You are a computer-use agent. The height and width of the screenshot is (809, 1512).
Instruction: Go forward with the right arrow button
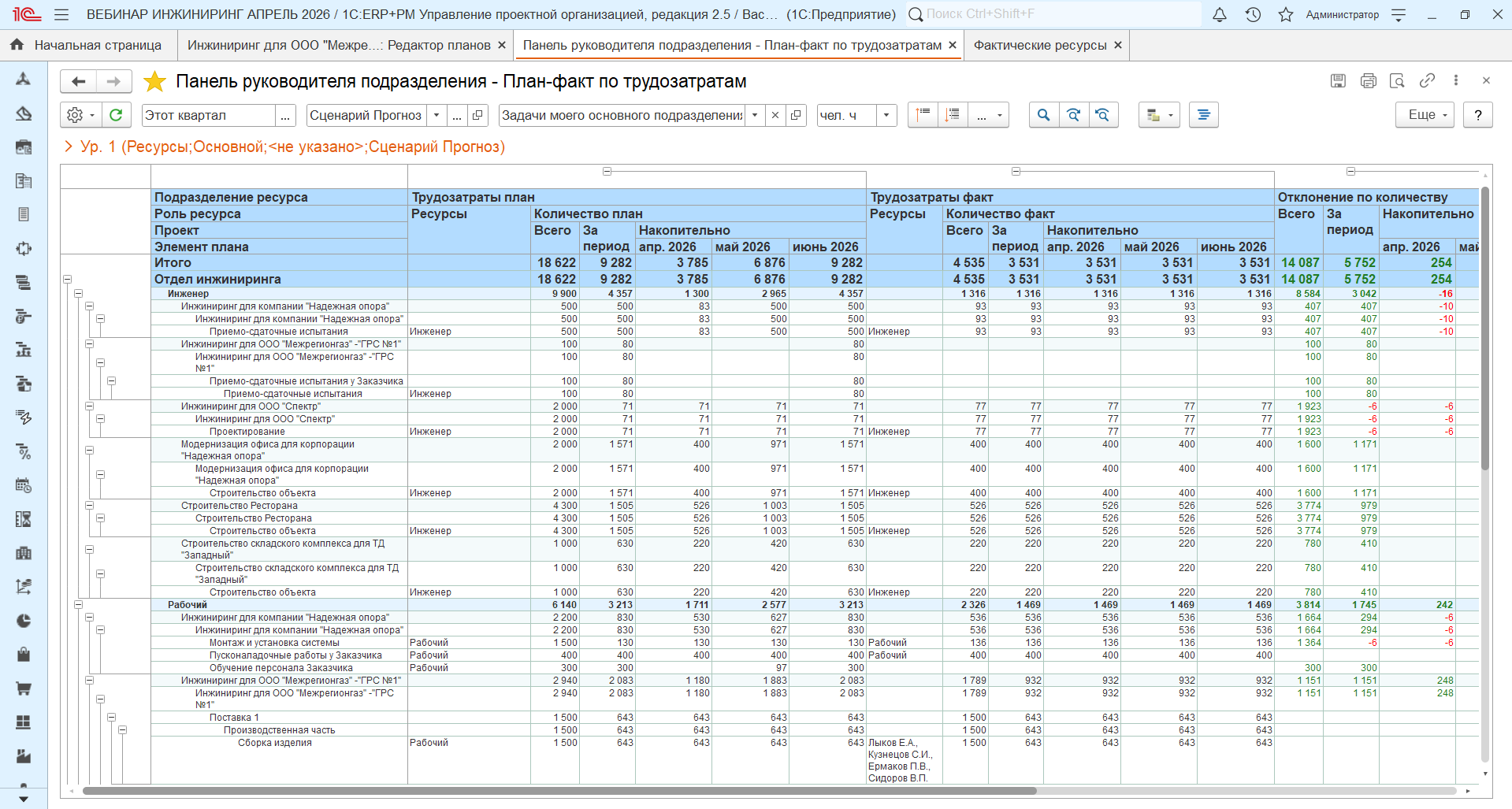113,81
